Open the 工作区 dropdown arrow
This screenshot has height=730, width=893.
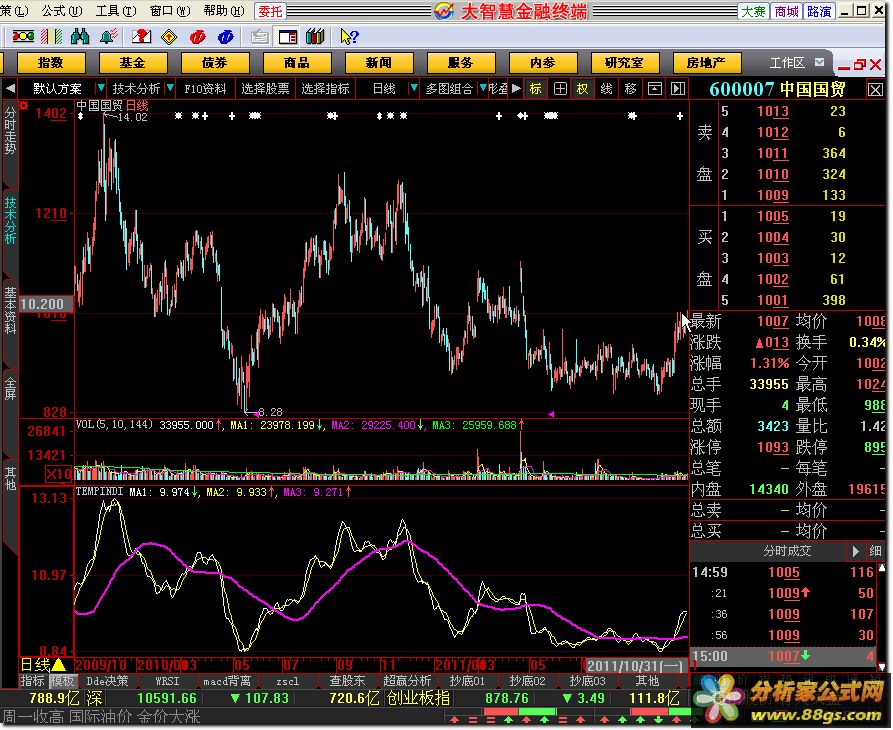click(820, 63)
